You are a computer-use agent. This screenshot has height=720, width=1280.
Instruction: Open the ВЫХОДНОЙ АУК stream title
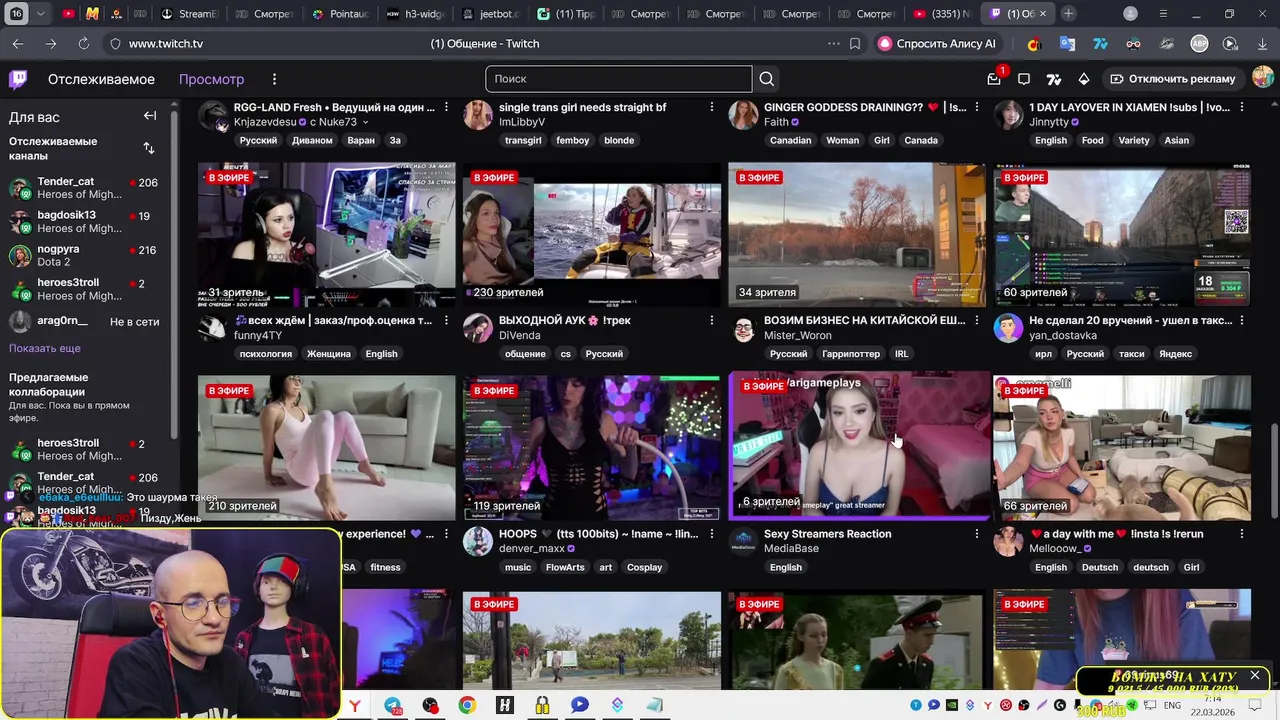(565, 321)
